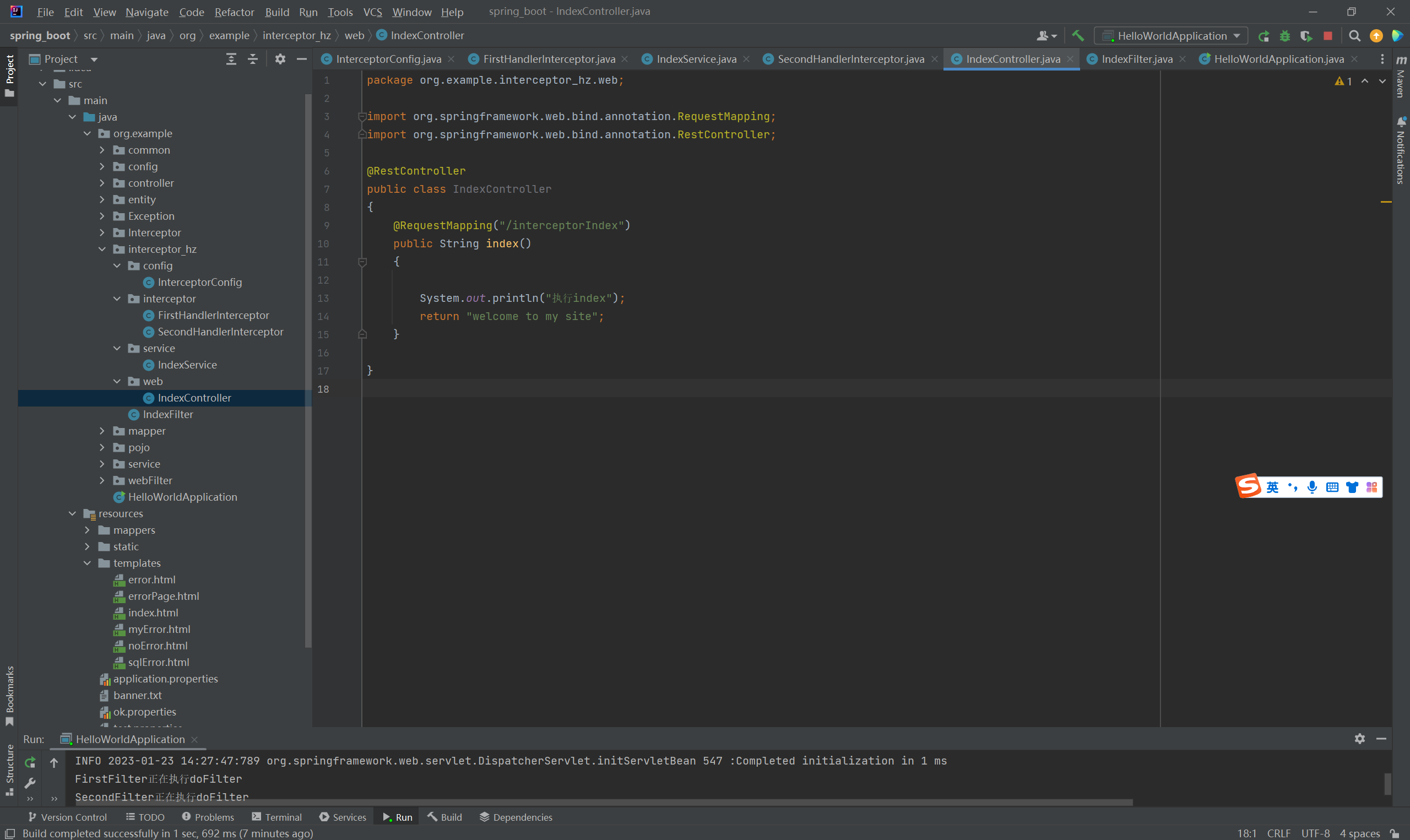
Task: Click the Build project hammer icon
Action: point(1078,36)
